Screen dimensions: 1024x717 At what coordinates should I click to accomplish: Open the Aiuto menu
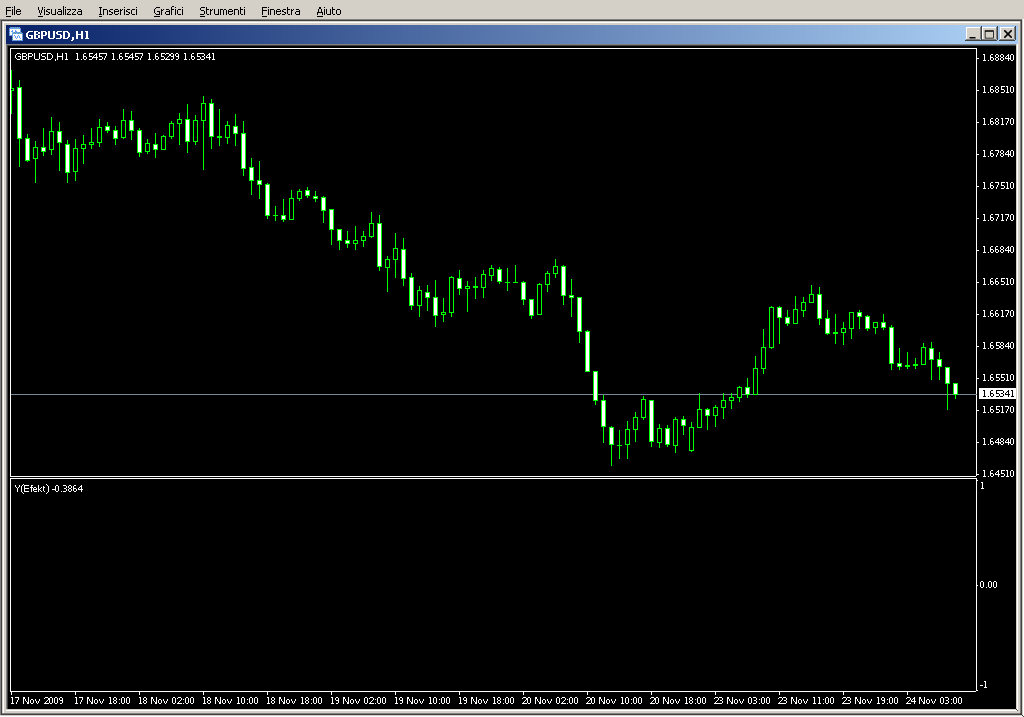click(328, 11)
